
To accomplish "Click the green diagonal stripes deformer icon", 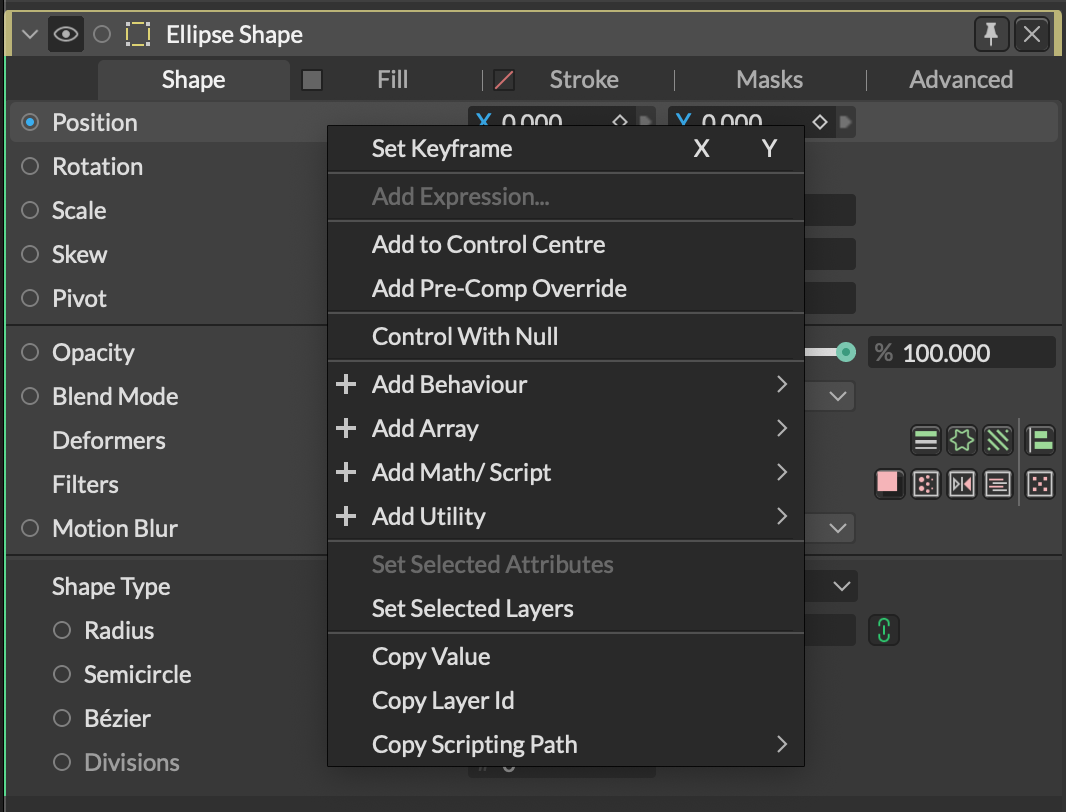I will [x=999, y=440].
